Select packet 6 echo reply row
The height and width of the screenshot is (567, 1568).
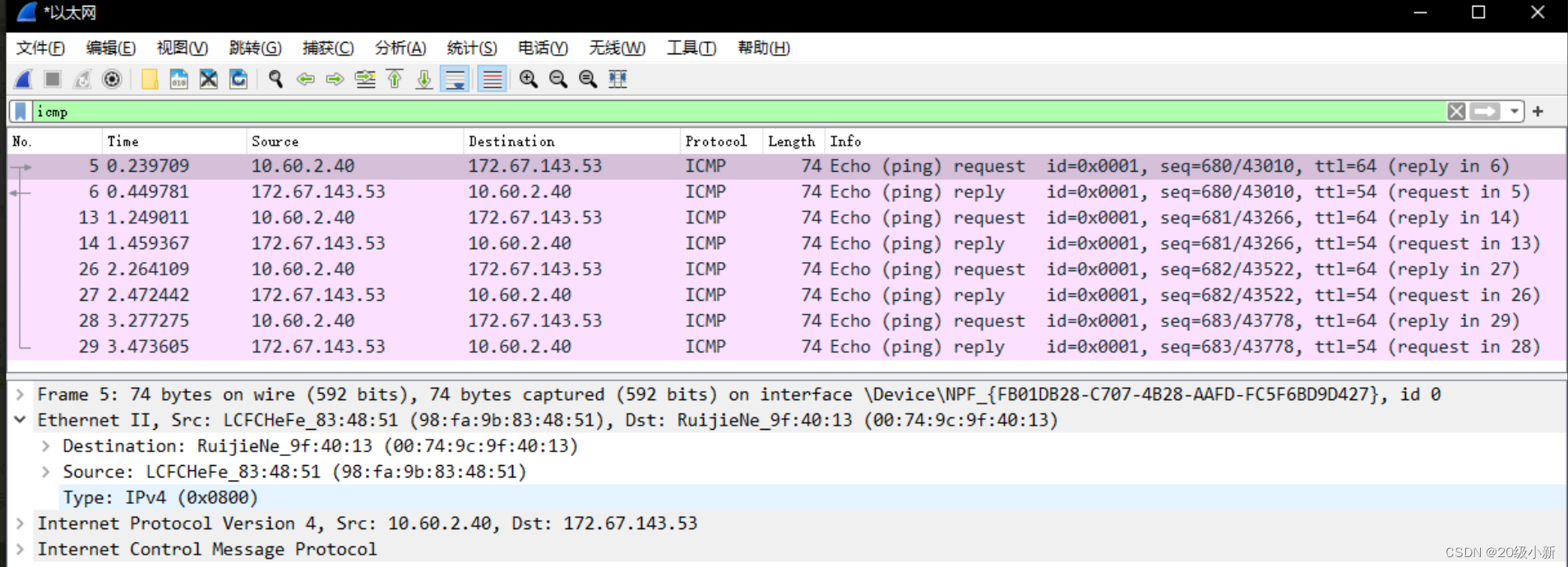coord(786,191)
